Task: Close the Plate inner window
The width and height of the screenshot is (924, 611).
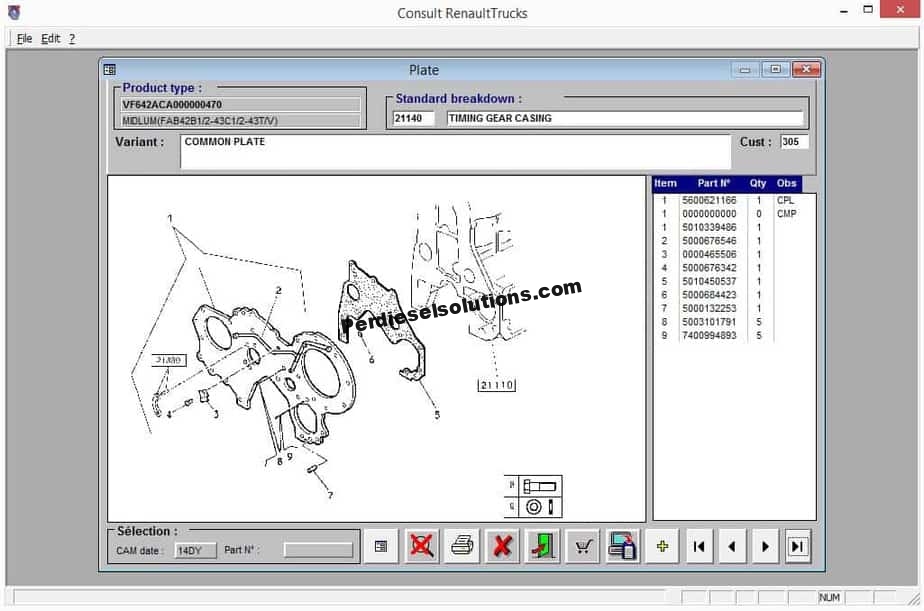Action: 806,70
